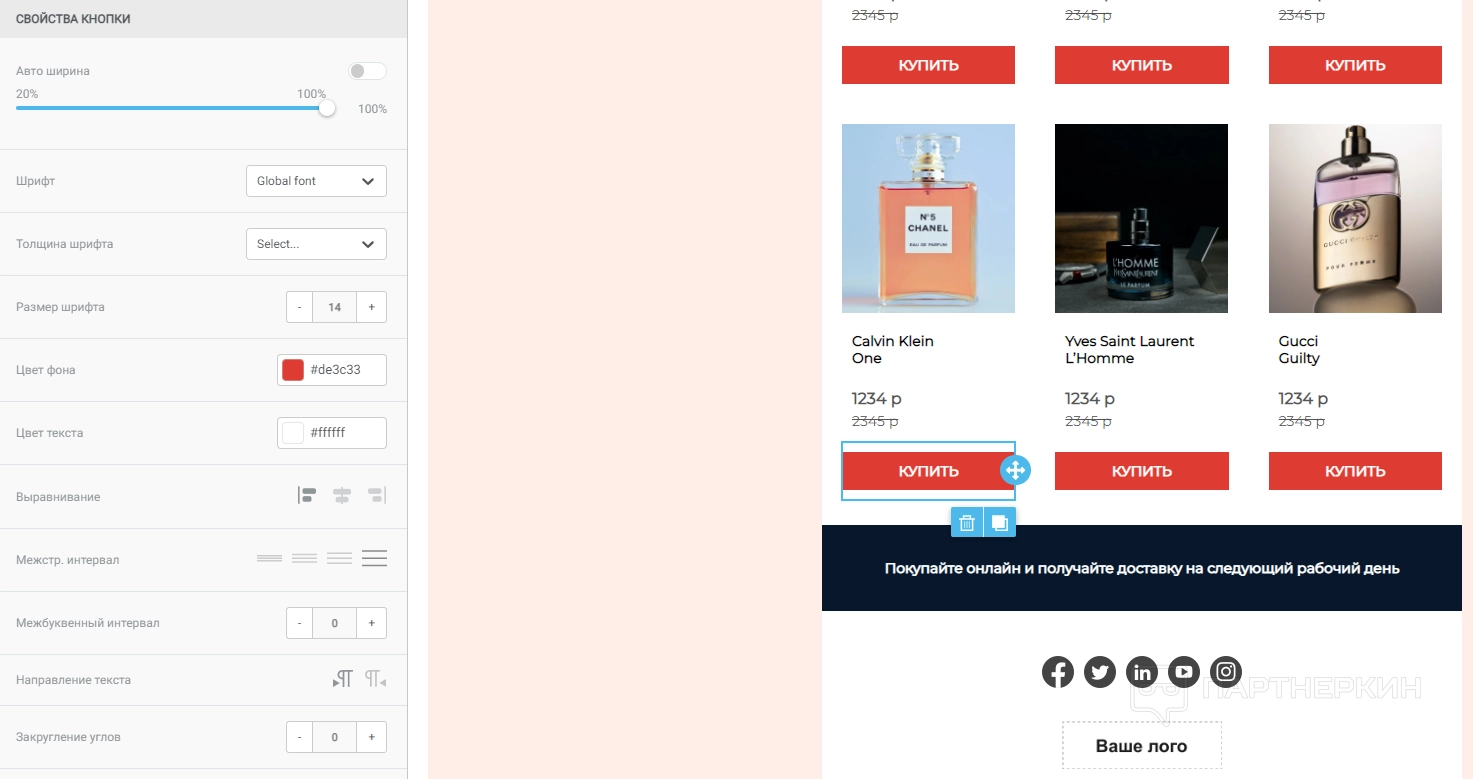Toggle the Авто ширина switch
The image size is (1473, 779).
(367, 71)
